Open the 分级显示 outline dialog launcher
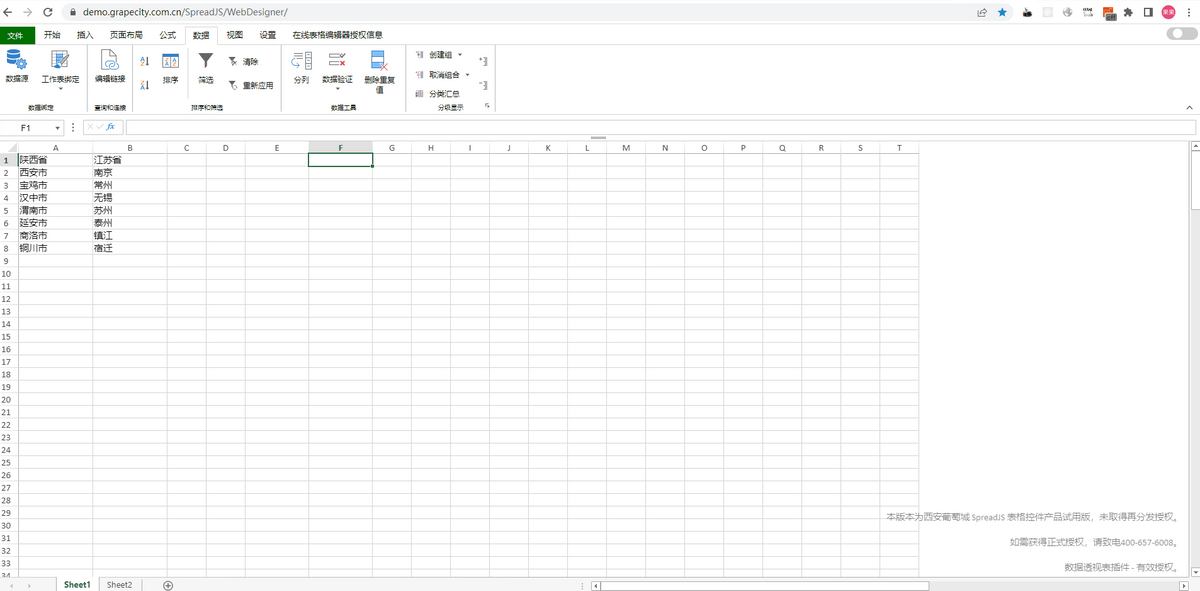 tap(487, 106)
